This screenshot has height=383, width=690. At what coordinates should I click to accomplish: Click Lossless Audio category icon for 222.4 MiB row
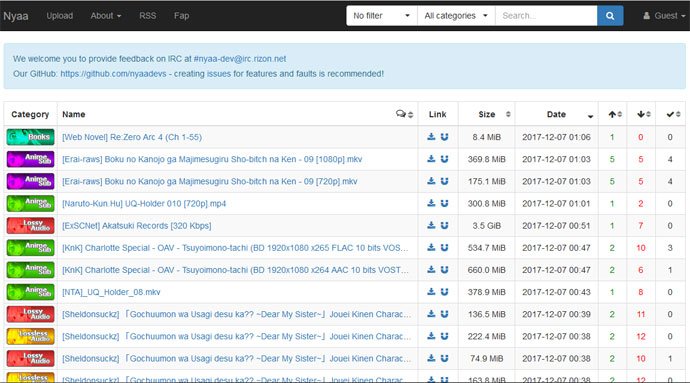(x=30, y=336)
